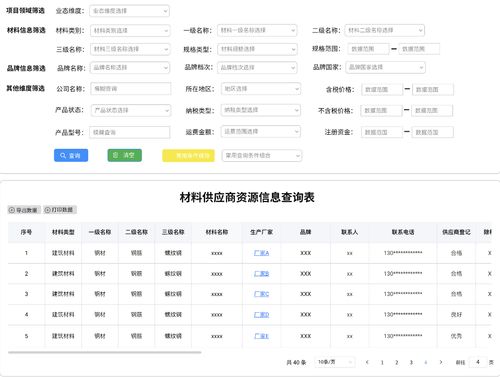This screenshot has height=377, width=500.
Task: Focus the 不含税价格 minimum field
Action: (381, 111)
